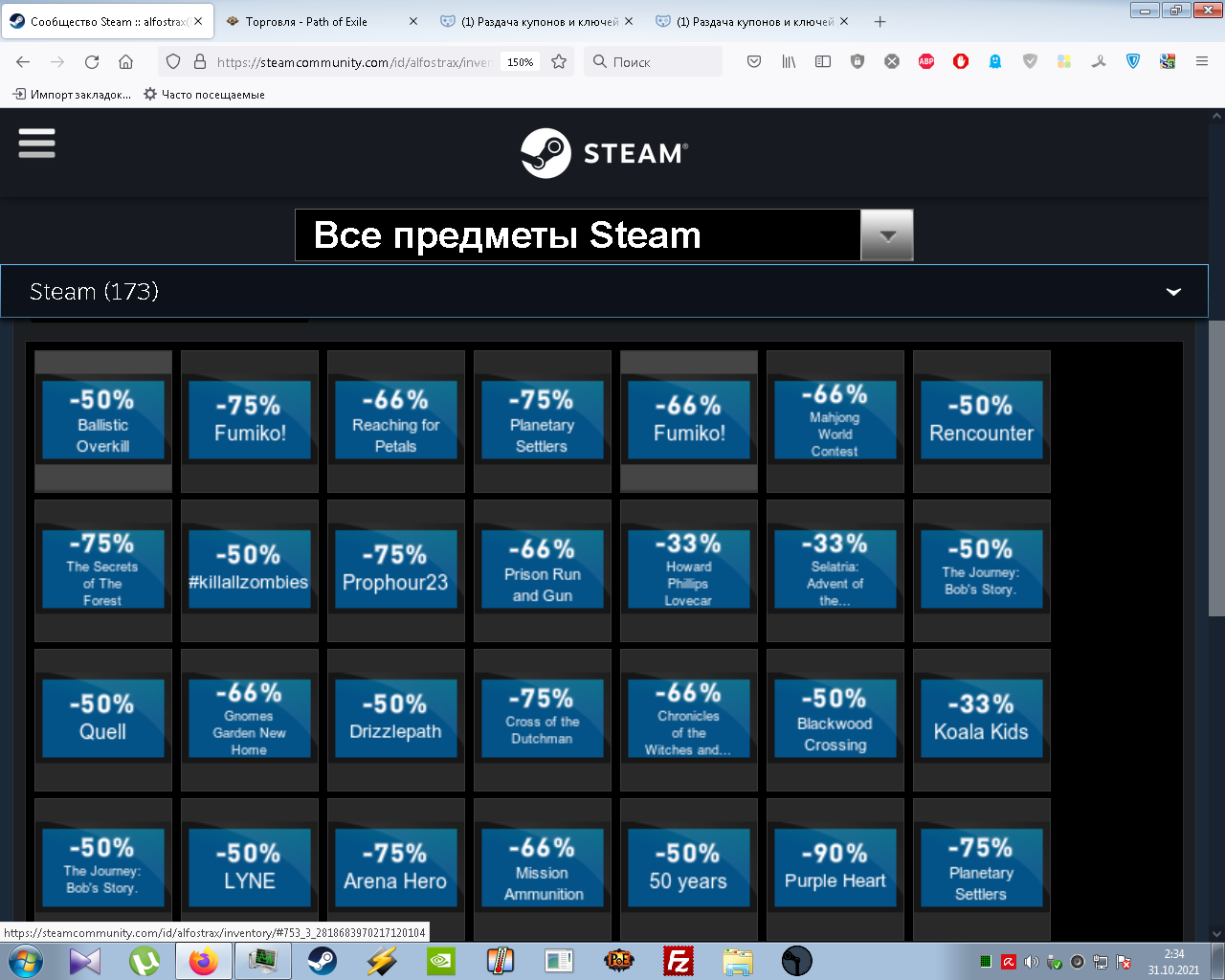Select the Gnomes Garden New Home coupon
This screenshot has width=1225, height=980.
pyautogui.click(x=250, y=720)
